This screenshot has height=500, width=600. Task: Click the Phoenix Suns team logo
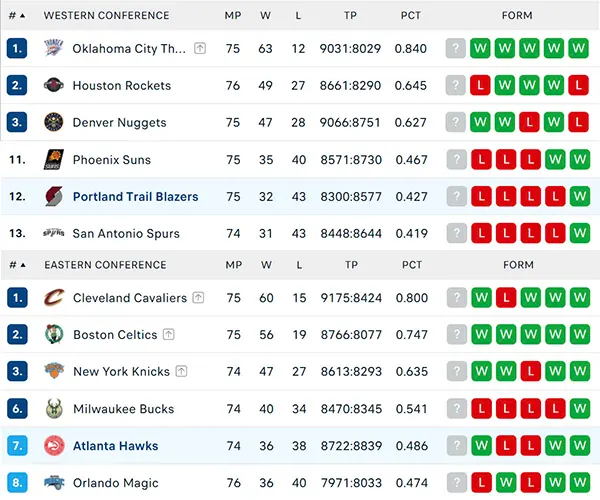coord(54,159)
